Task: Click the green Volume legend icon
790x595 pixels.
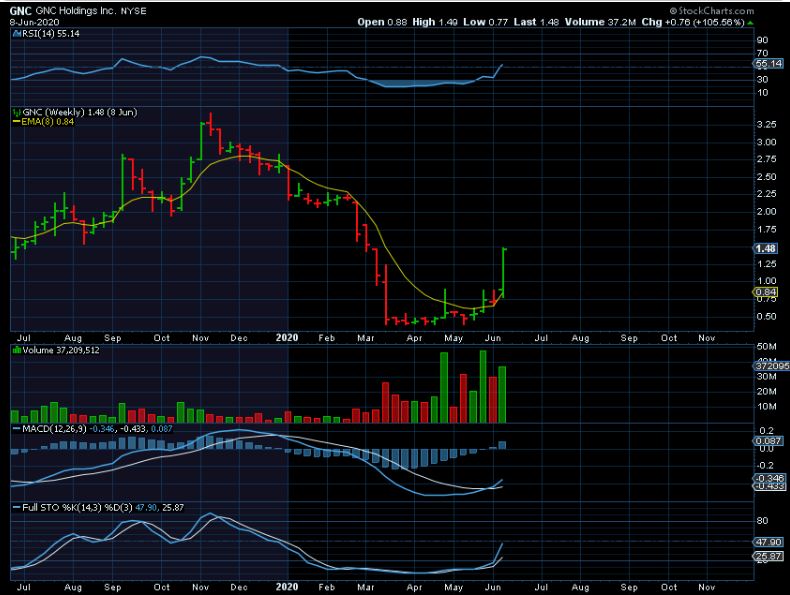Action: (13, 351)
